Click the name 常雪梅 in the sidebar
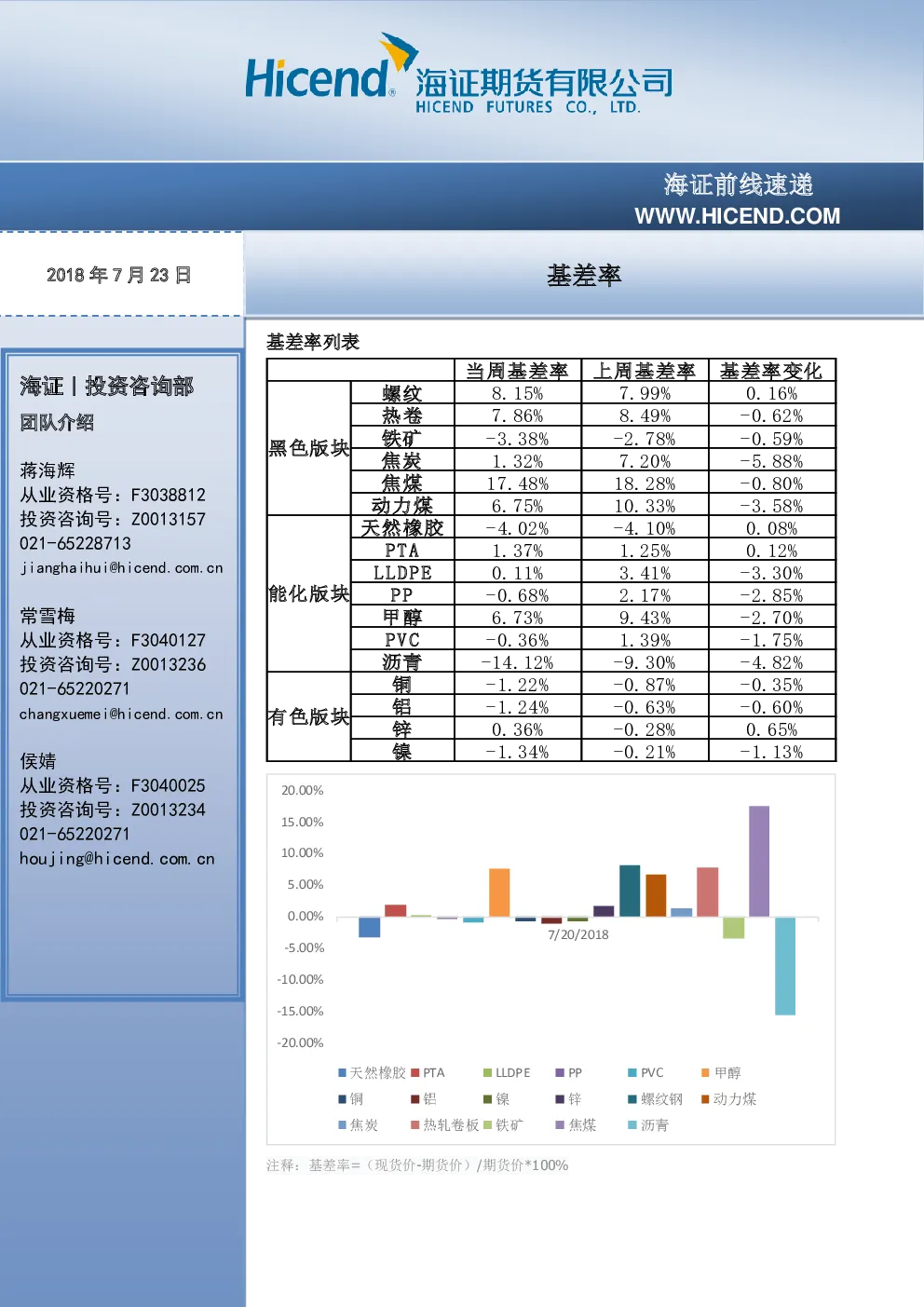924x1307 pixels. (48, 616)
